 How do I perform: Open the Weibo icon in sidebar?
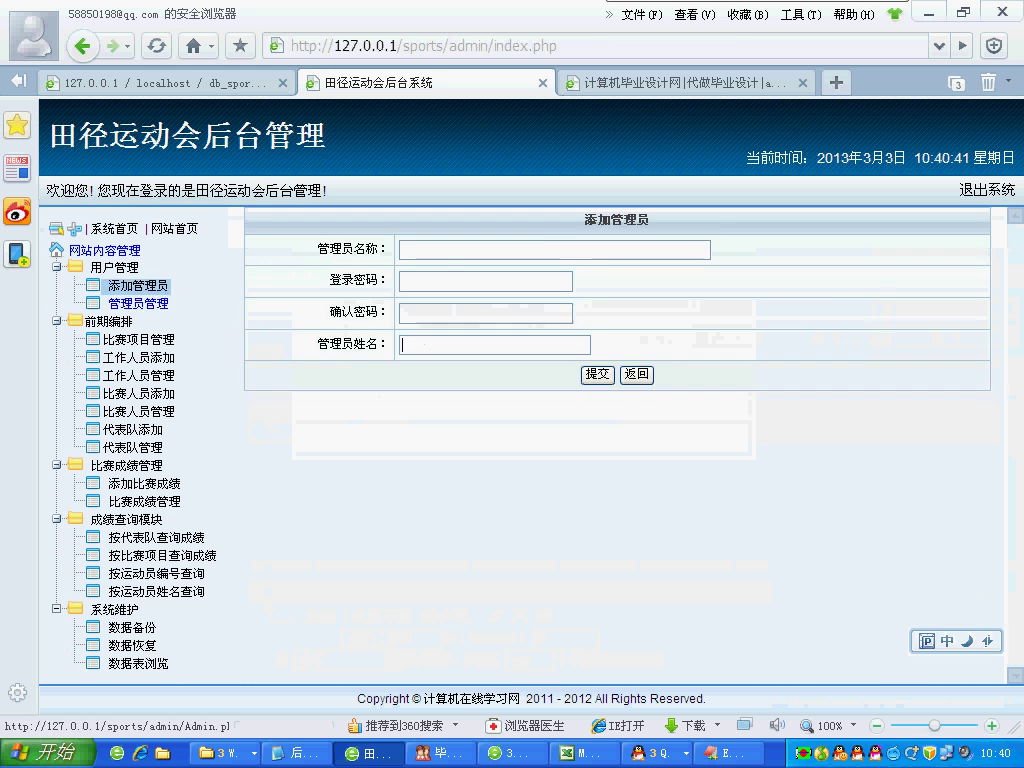pyautogui.click(x=18, y=212)
